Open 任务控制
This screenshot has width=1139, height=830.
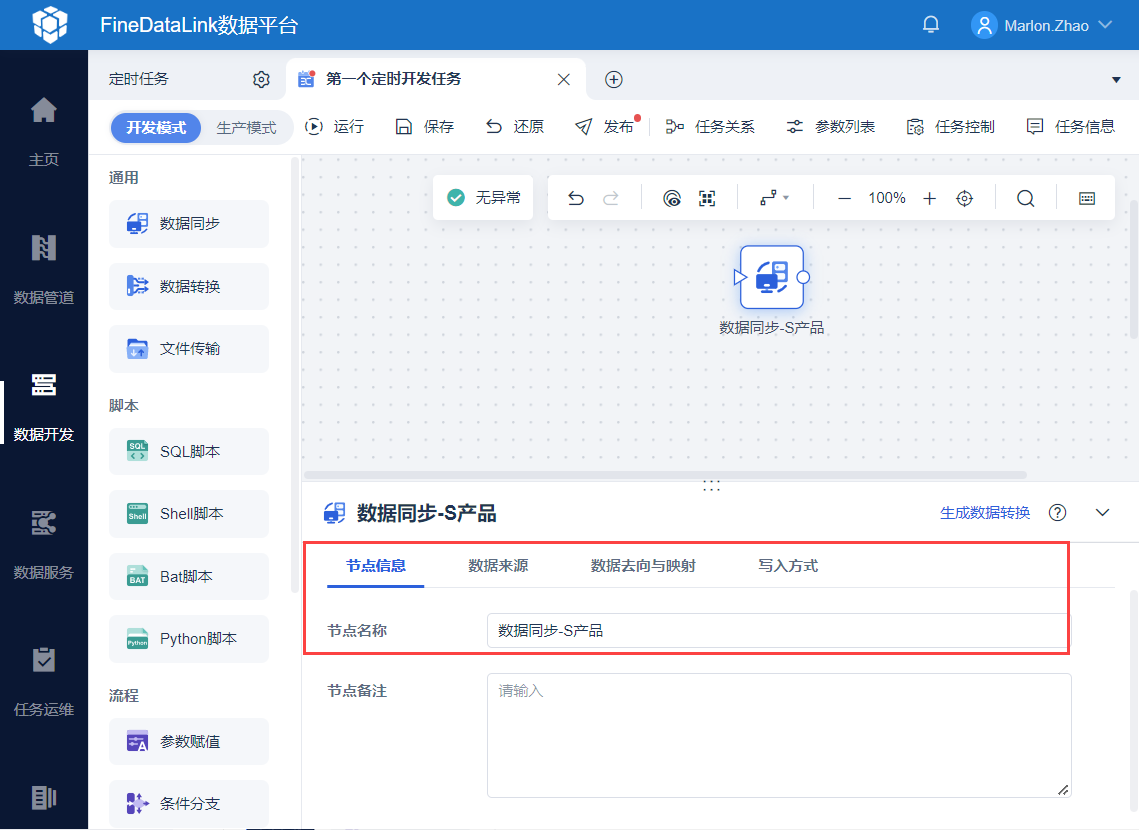[951, 127]
